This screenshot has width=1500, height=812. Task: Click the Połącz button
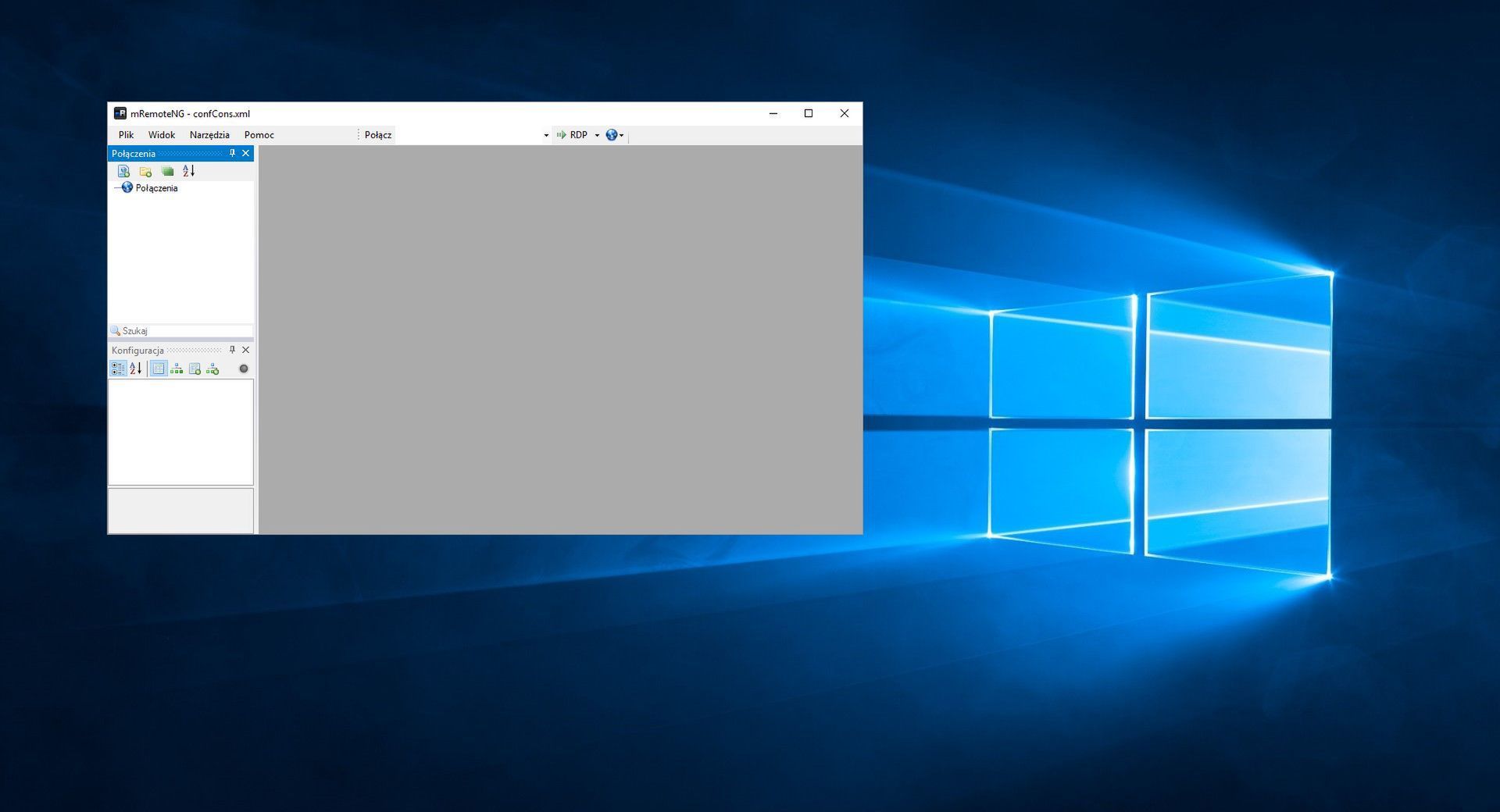tap(377, 134)
